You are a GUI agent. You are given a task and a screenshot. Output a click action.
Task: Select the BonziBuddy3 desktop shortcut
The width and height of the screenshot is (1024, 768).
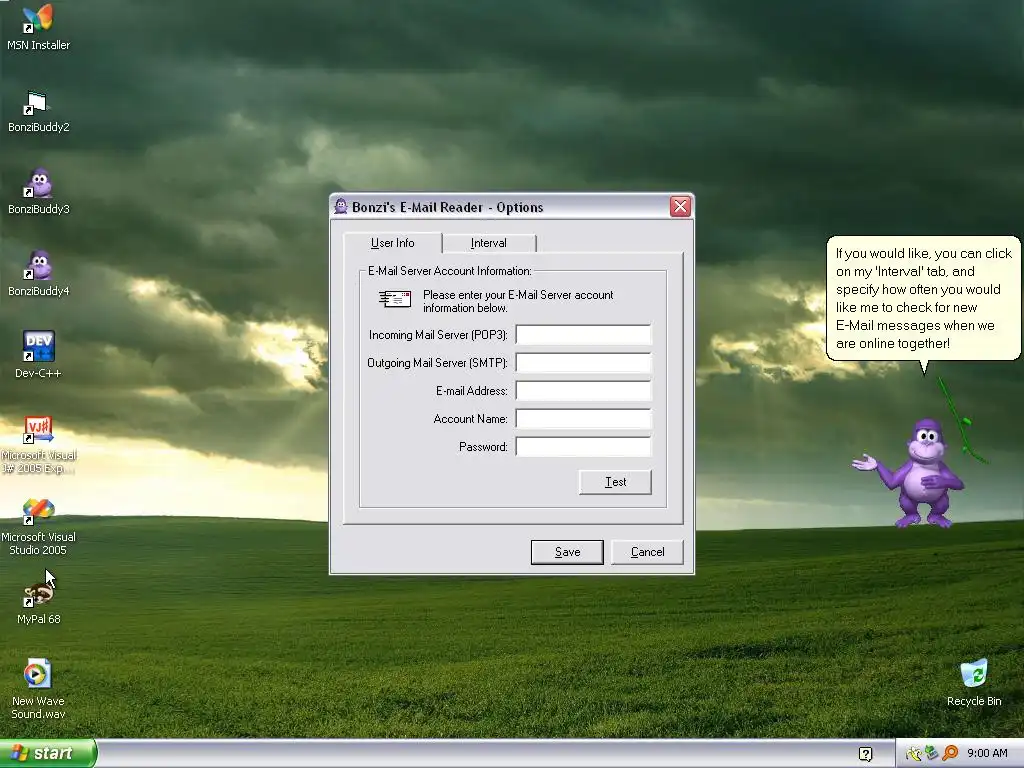click(38, 193)
